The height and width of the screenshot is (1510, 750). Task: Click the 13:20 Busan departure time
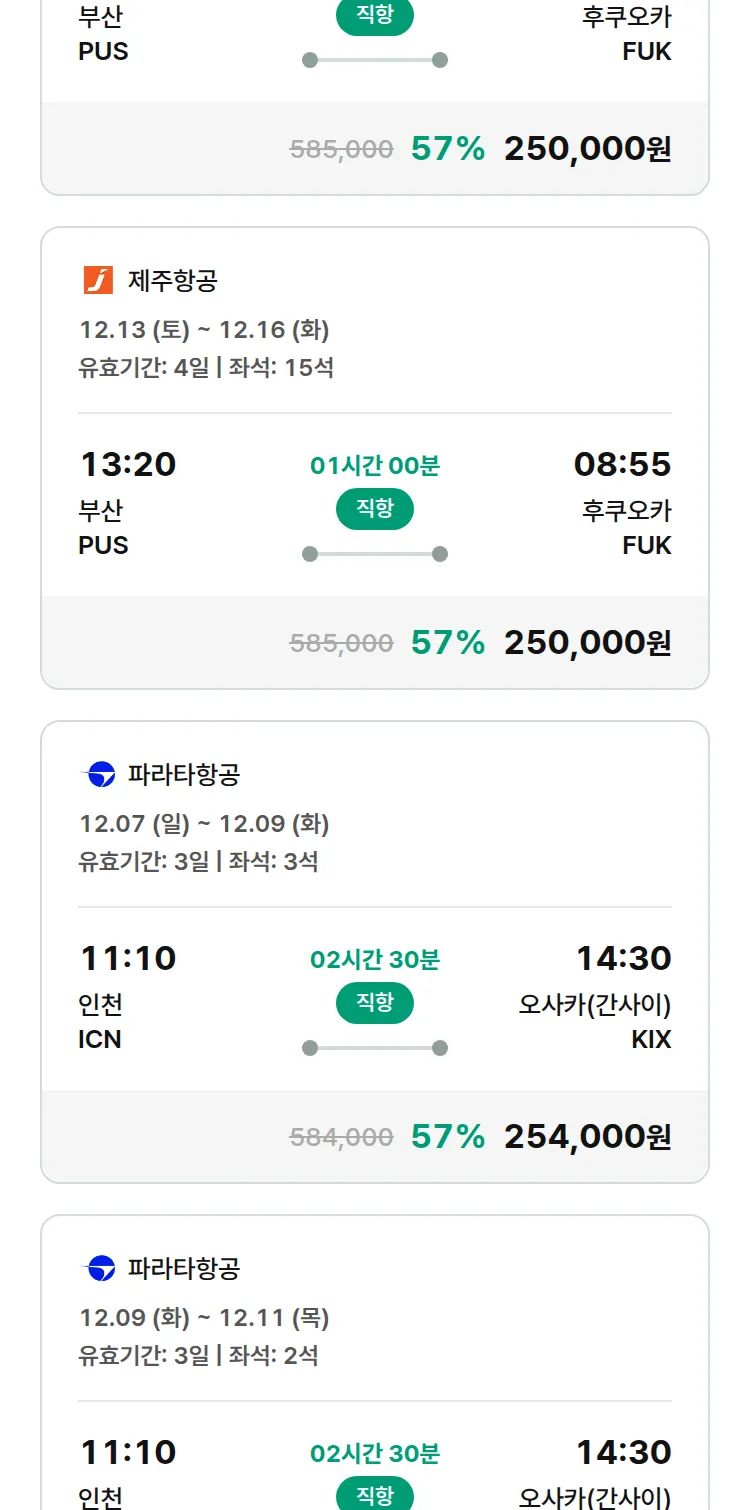(x=128, y=464)
